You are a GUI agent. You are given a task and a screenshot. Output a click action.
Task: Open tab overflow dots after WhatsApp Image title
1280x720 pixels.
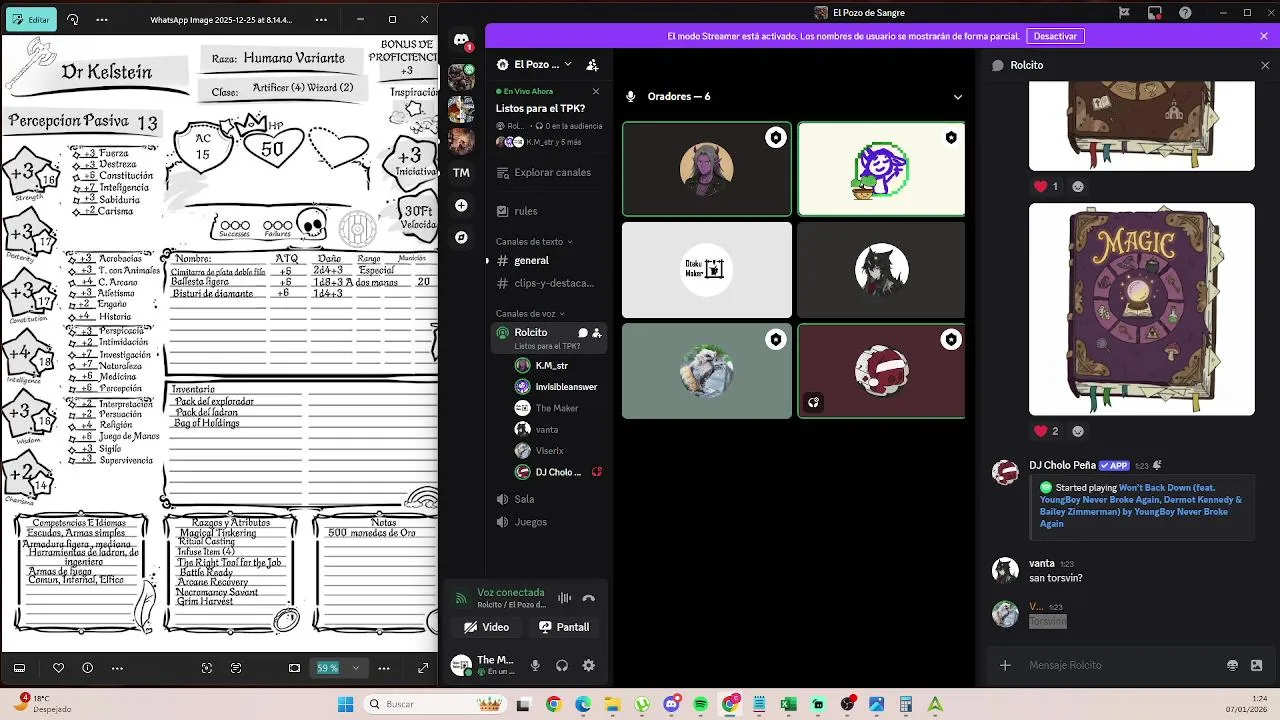tap(321, 19)
